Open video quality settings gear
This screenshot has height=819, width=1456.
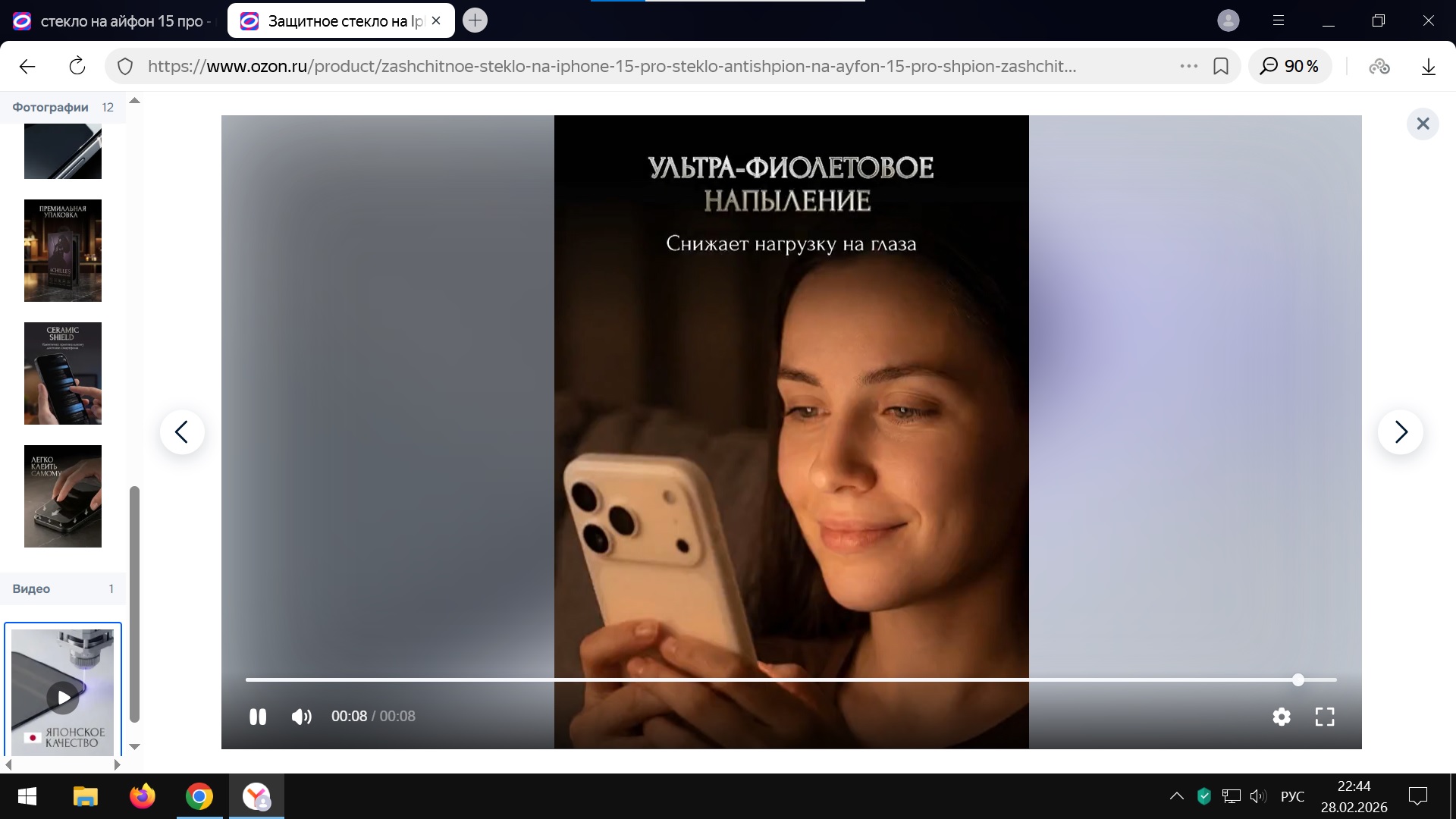tap(1282, 717)
